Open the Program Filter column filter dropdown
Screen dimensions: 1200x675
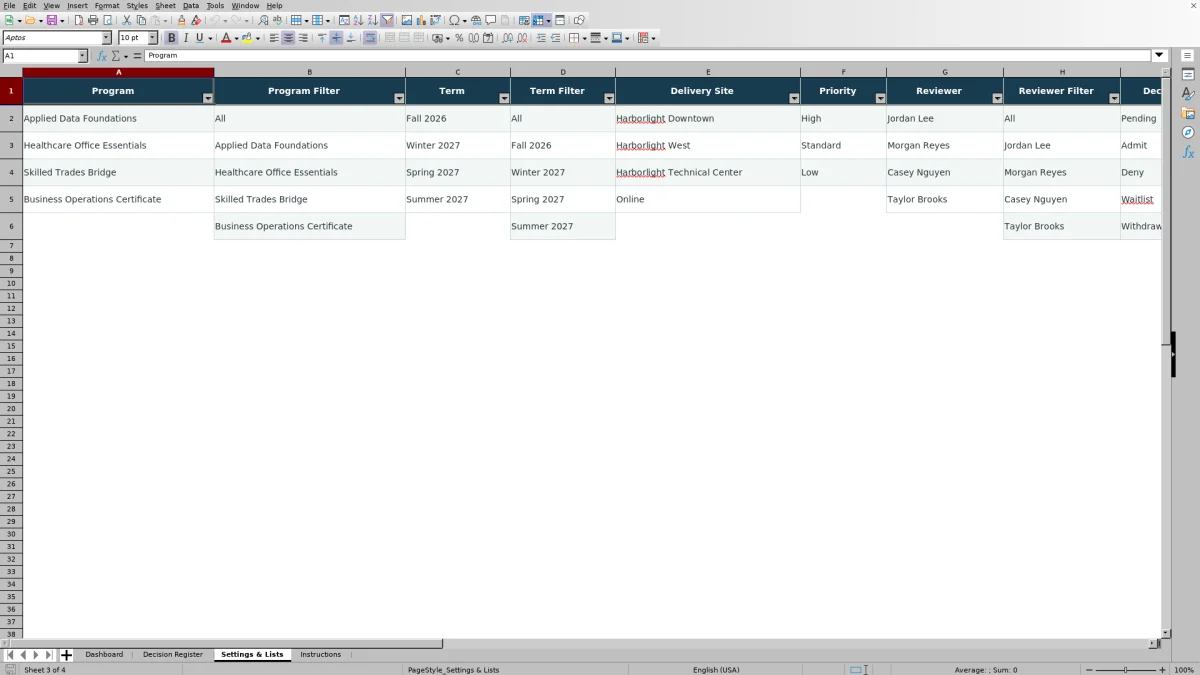coord(399,98)
